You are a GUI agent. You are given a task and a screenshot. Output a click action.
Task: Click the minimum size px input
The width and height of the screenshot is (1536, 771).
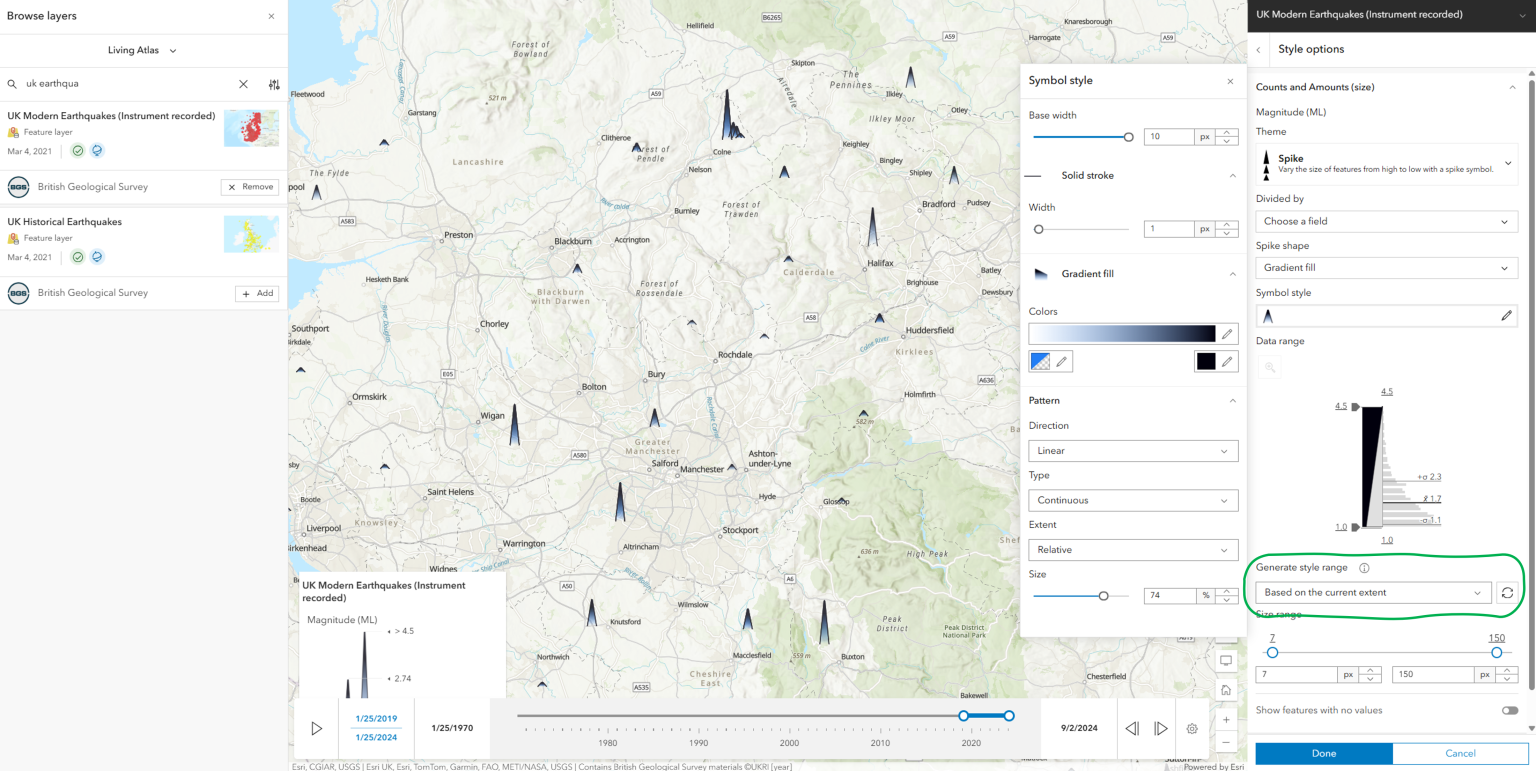click(1298, 675)
